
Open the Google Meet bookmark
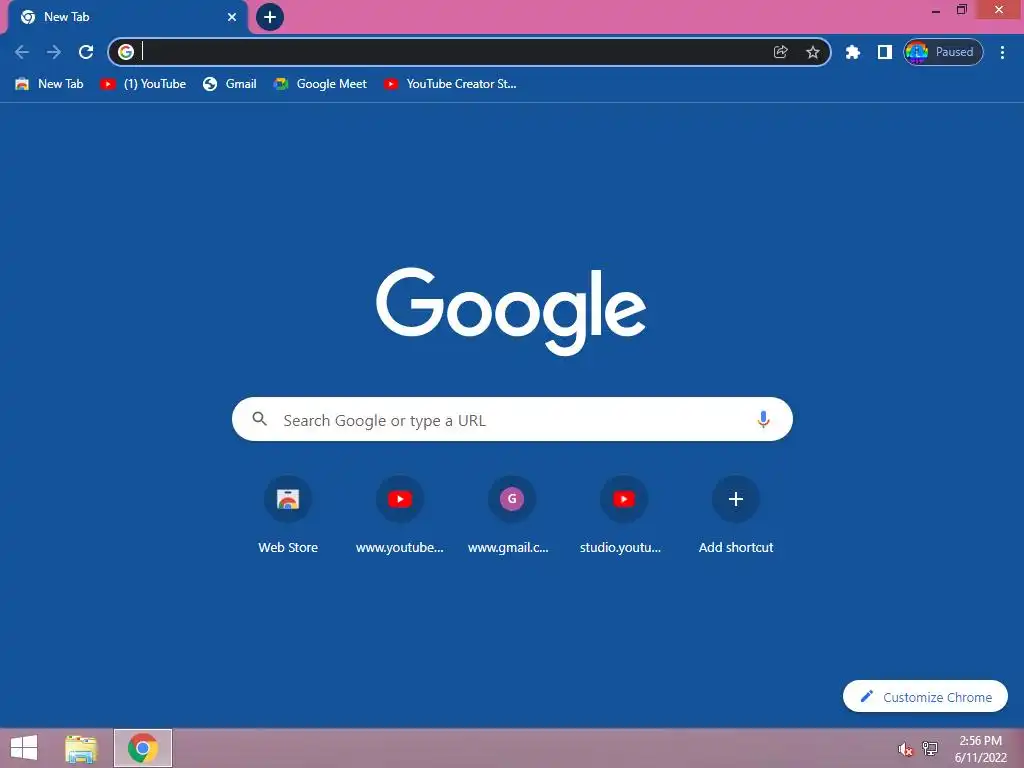click(x=320, y=84)
